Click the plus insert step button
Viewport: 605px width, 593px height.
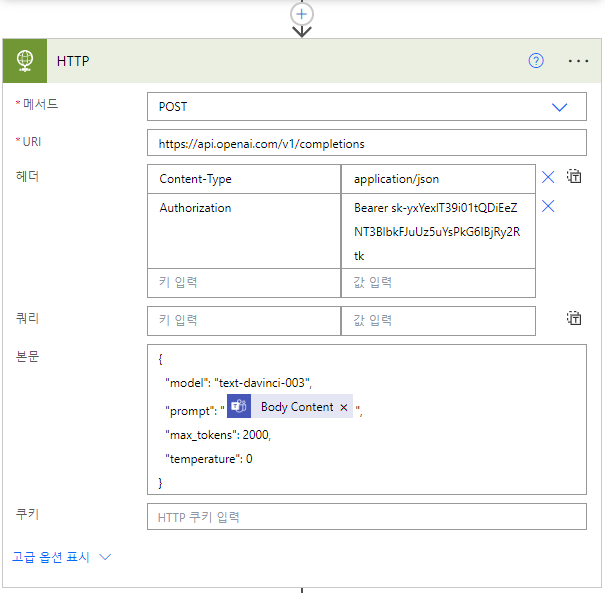tap(302, 15)
